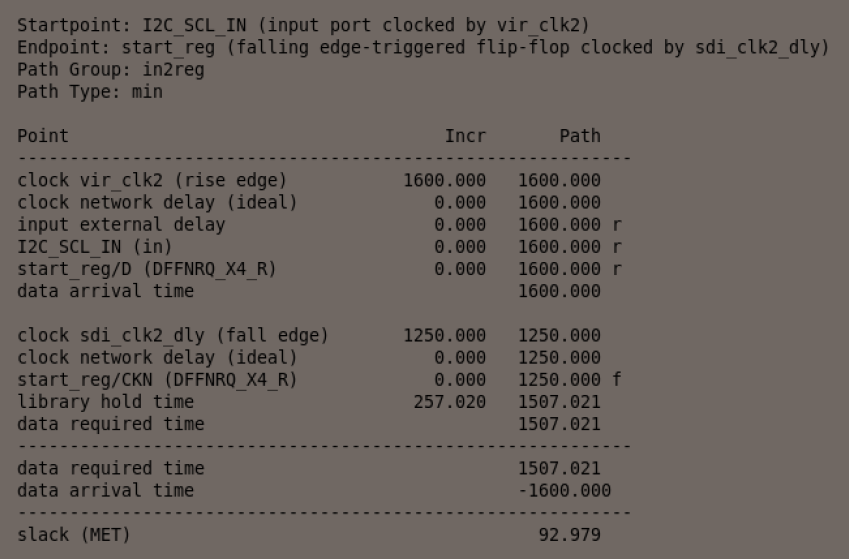Screen dimensions: 849x559
Task: Click the hold time value 257.020
Action: tap(449, 401)
